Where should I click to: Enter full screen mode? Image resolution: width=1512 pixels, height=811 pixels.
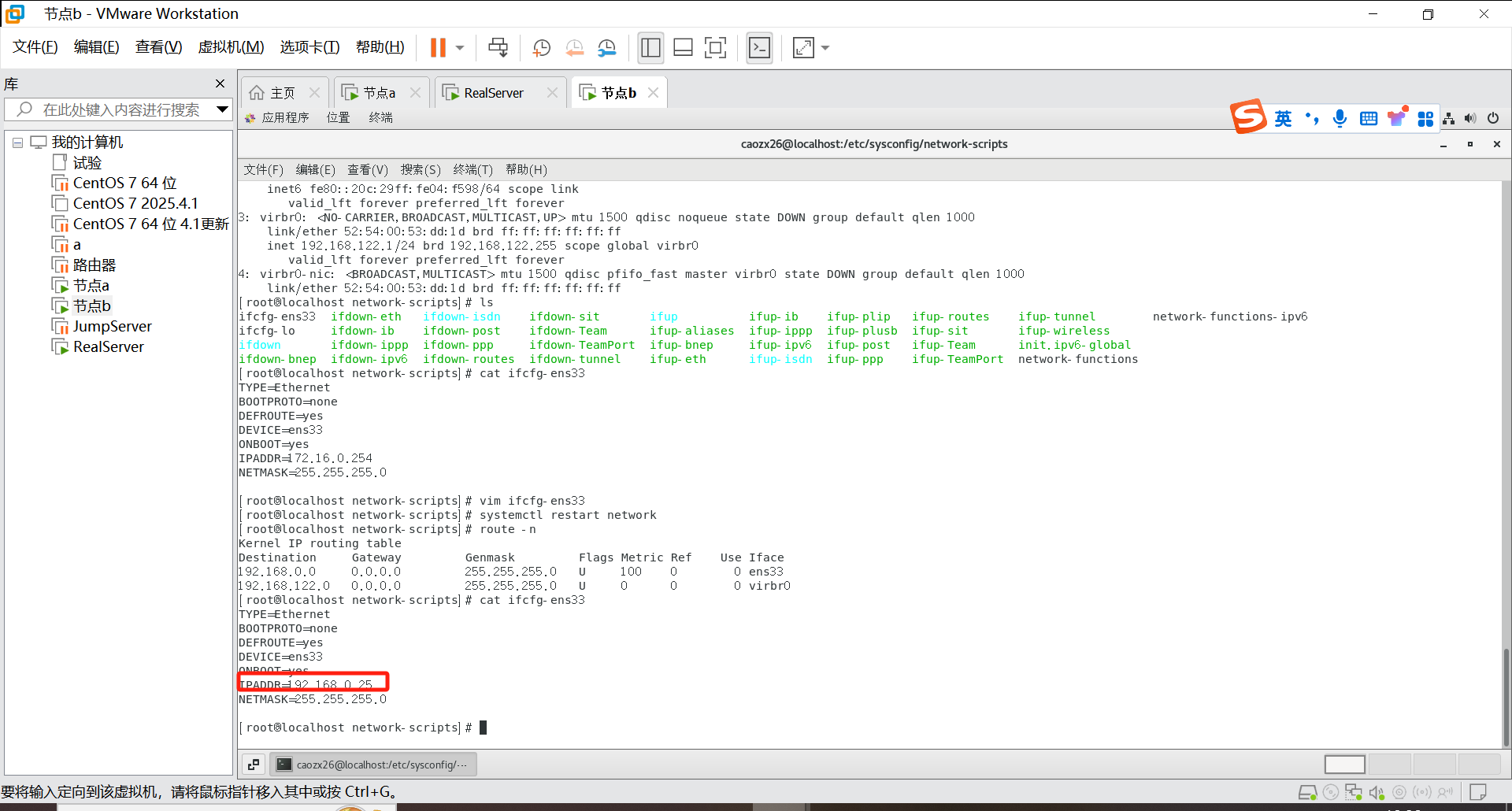[715, 48]
